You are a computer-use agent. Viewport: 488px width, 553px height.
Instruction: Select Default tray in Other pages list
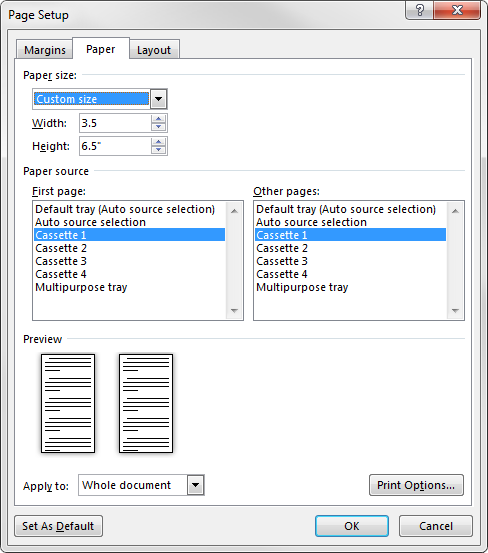(350, 209)
